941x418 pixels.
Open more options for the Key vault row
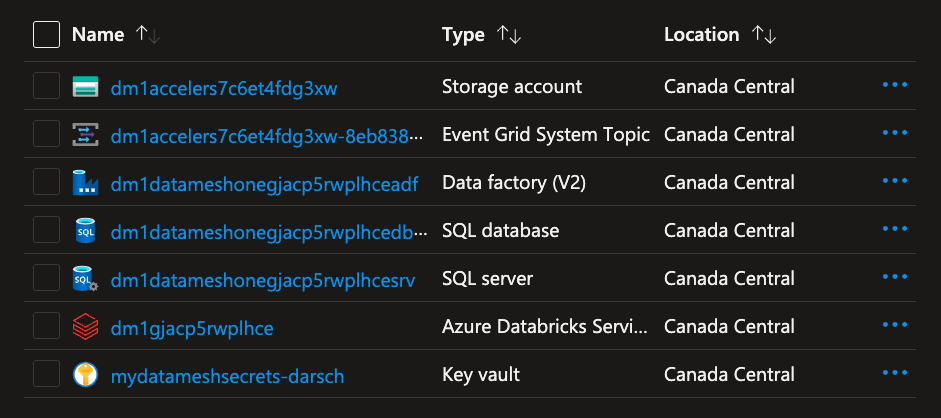point(895,375)
